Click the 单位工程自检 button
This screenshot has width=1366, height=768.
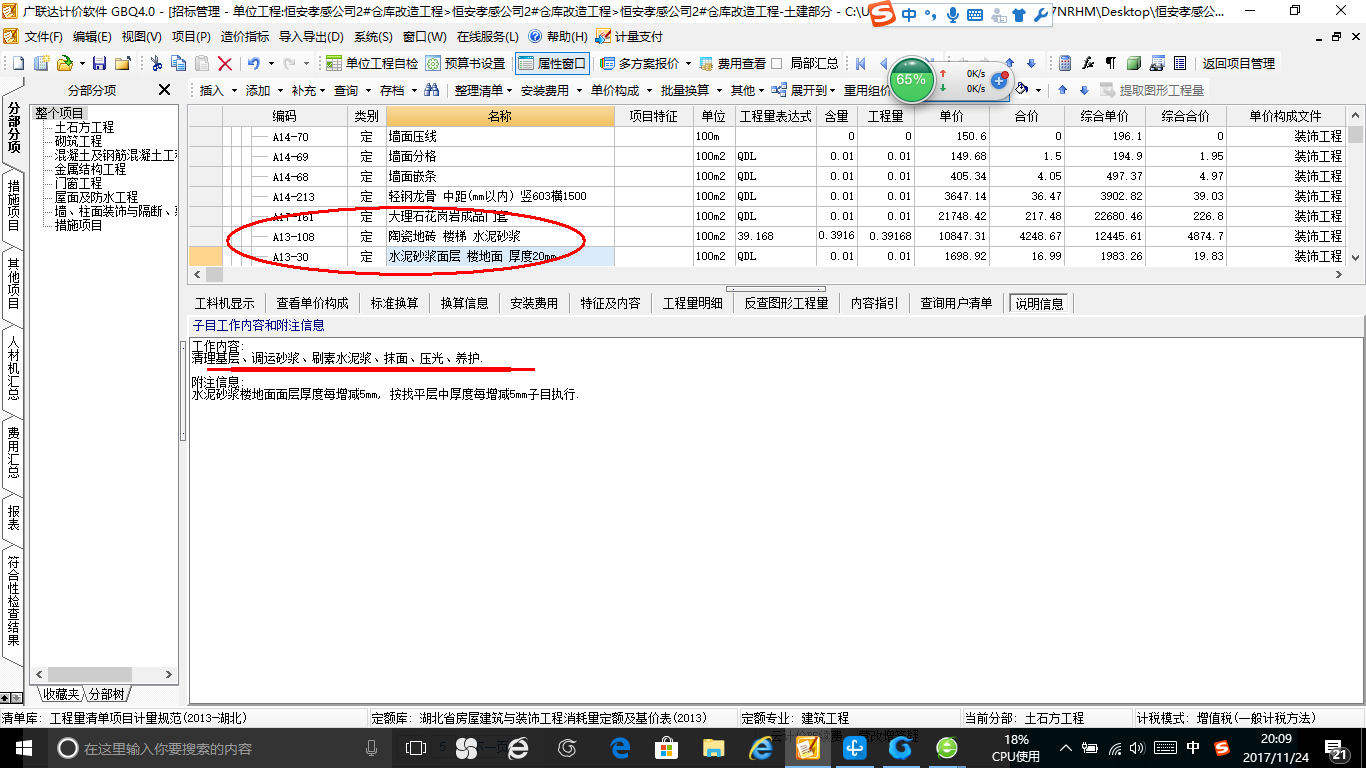[373, 63]
